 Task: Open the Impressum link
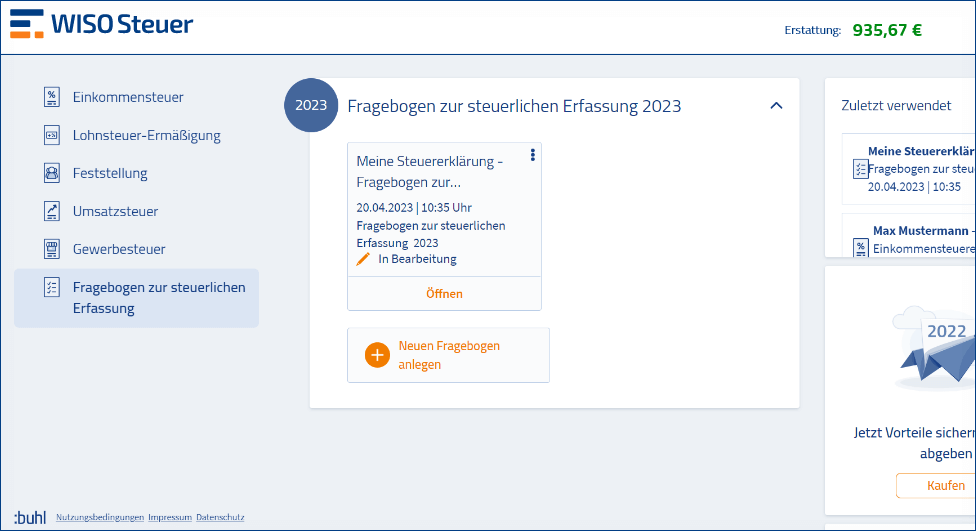pos(170,517)
